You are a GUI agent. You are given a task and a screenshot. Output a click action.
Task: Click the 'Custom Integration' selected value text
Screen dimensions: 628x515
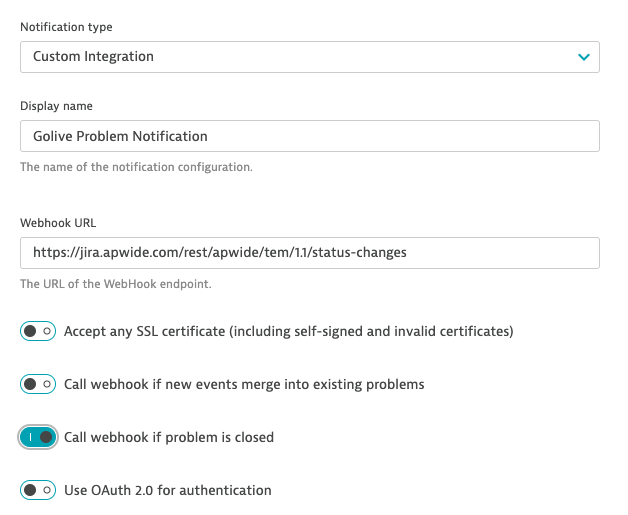(x=93, y=57)
